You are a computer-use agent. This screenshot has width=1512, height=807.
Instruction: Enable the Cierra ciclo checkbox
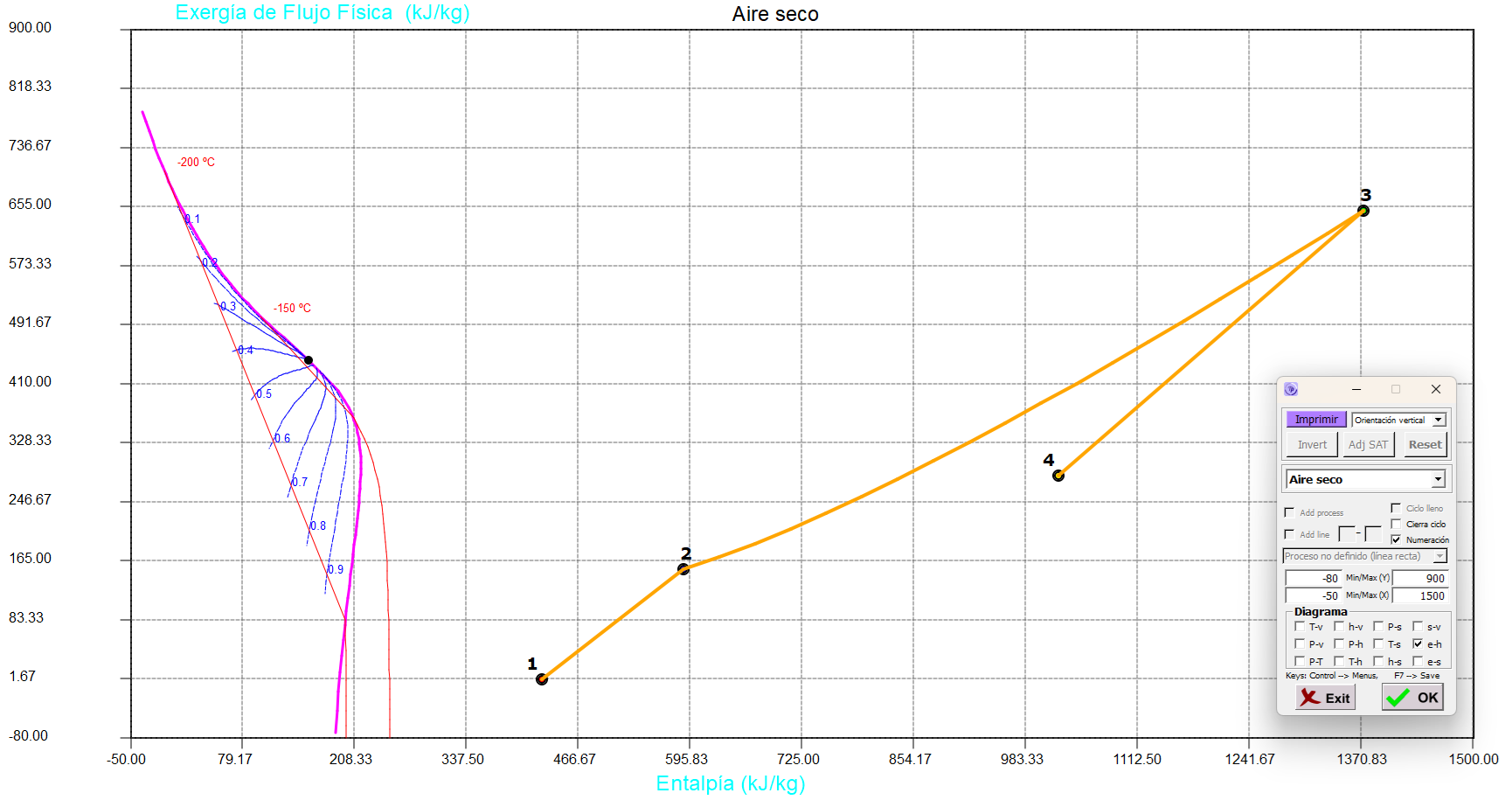pos(1396,524)
